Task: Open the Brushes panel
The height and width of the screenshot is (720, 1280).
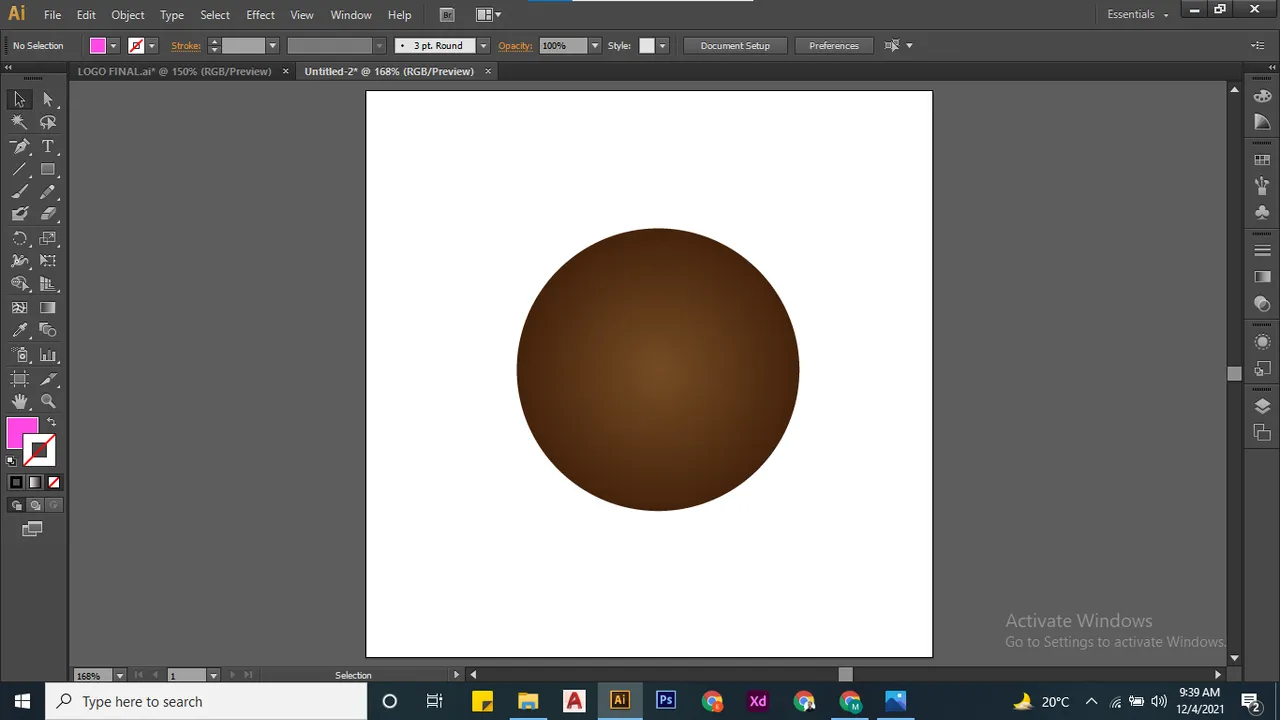Action: (x=1262, y=186)
